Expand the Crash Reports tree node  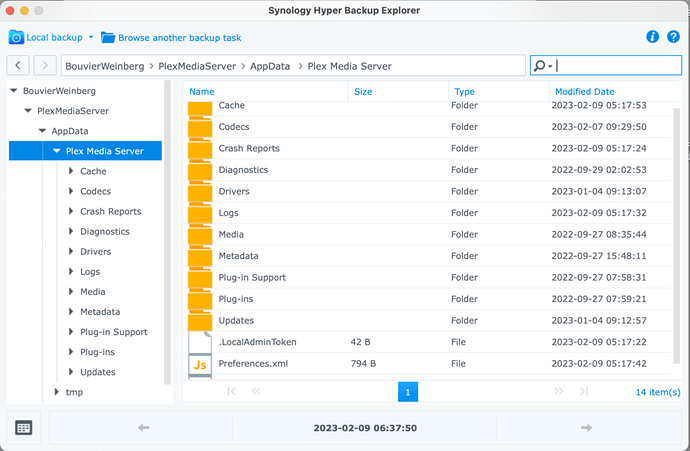71,211
